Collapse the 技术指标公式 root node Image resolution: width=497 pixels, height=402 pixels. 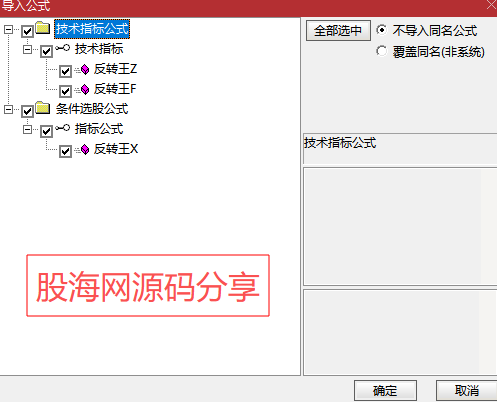(8, 30)
